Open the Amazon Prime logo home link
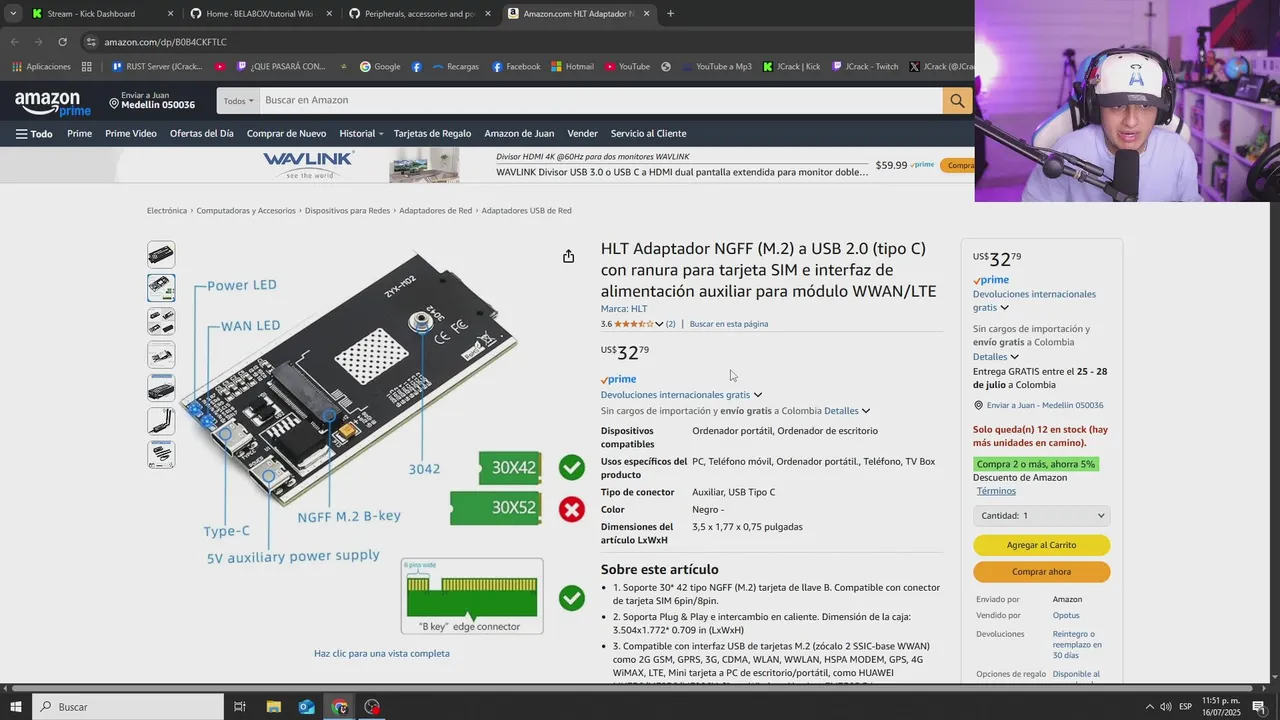The height and width of the screenshot is (720, 1280). point(52,102)
